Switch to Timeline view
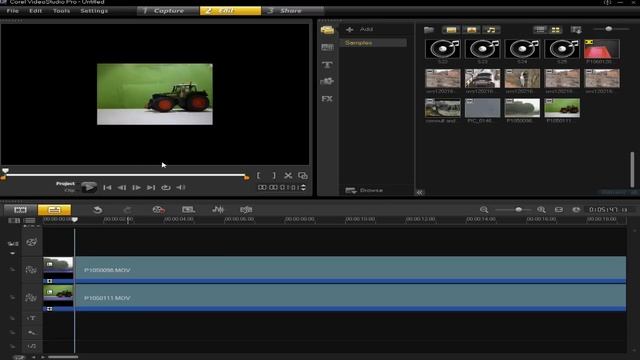 54,210
